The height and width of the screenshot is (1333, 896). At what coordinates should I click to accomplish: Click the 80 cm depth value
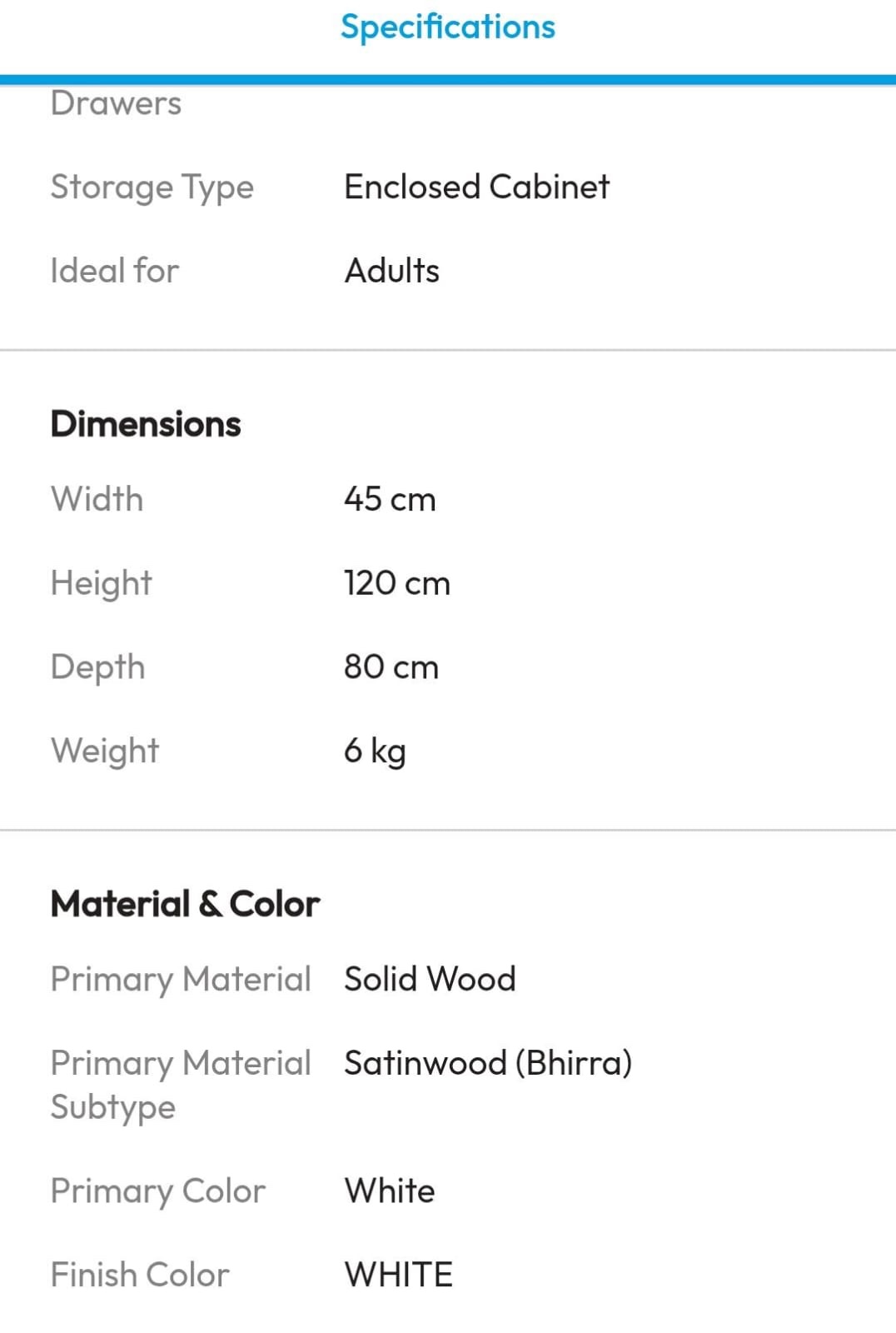(x=391, y=666)
